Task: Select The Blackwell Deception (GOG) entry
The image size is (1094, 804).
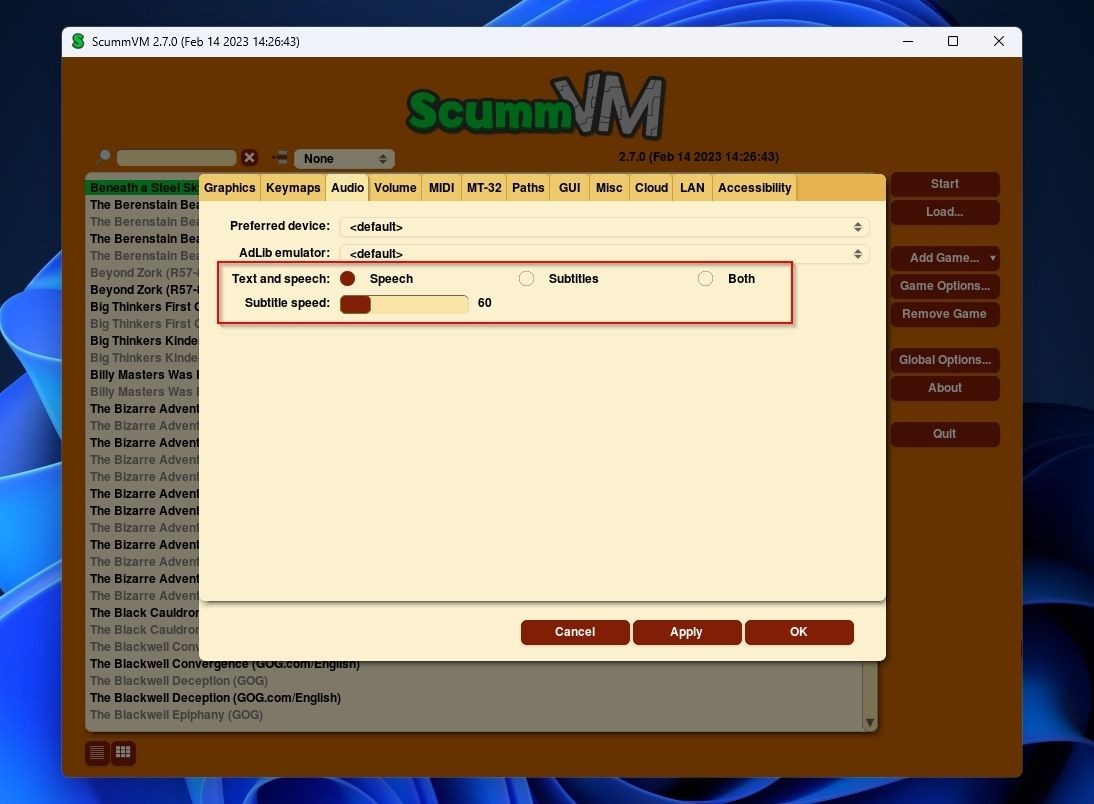Action: click(179, 680)
